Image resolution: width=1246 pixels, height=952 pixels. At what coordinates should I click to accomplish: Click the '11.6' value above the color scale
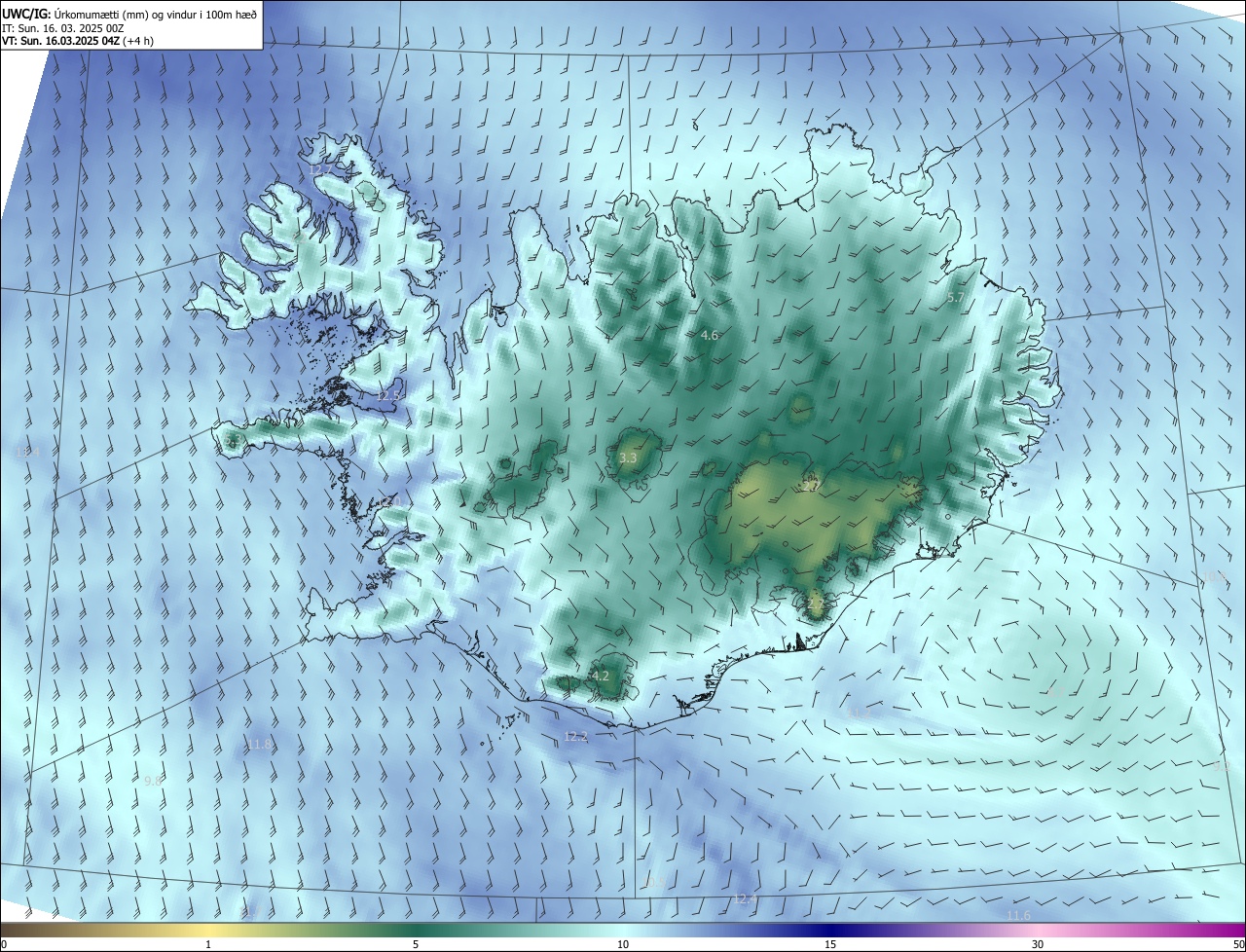point(1018,915)
